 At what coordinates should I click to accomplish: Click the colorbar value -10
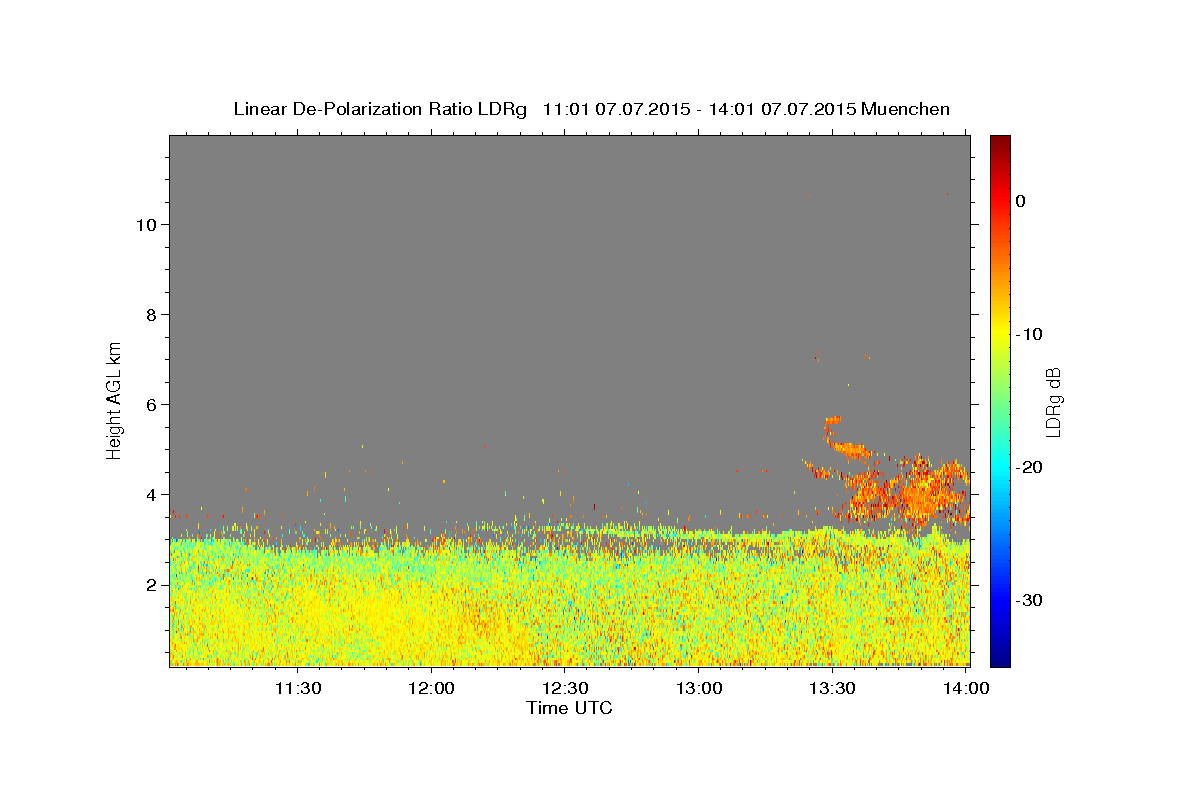click(x=1029, y=334)
